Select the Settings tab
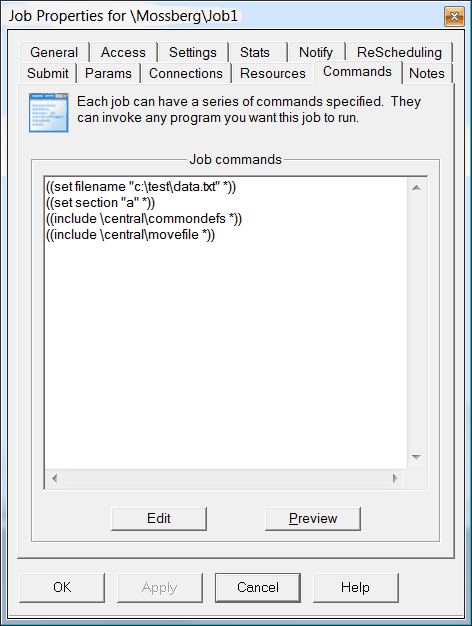The image size is (472, 626). 192,52
